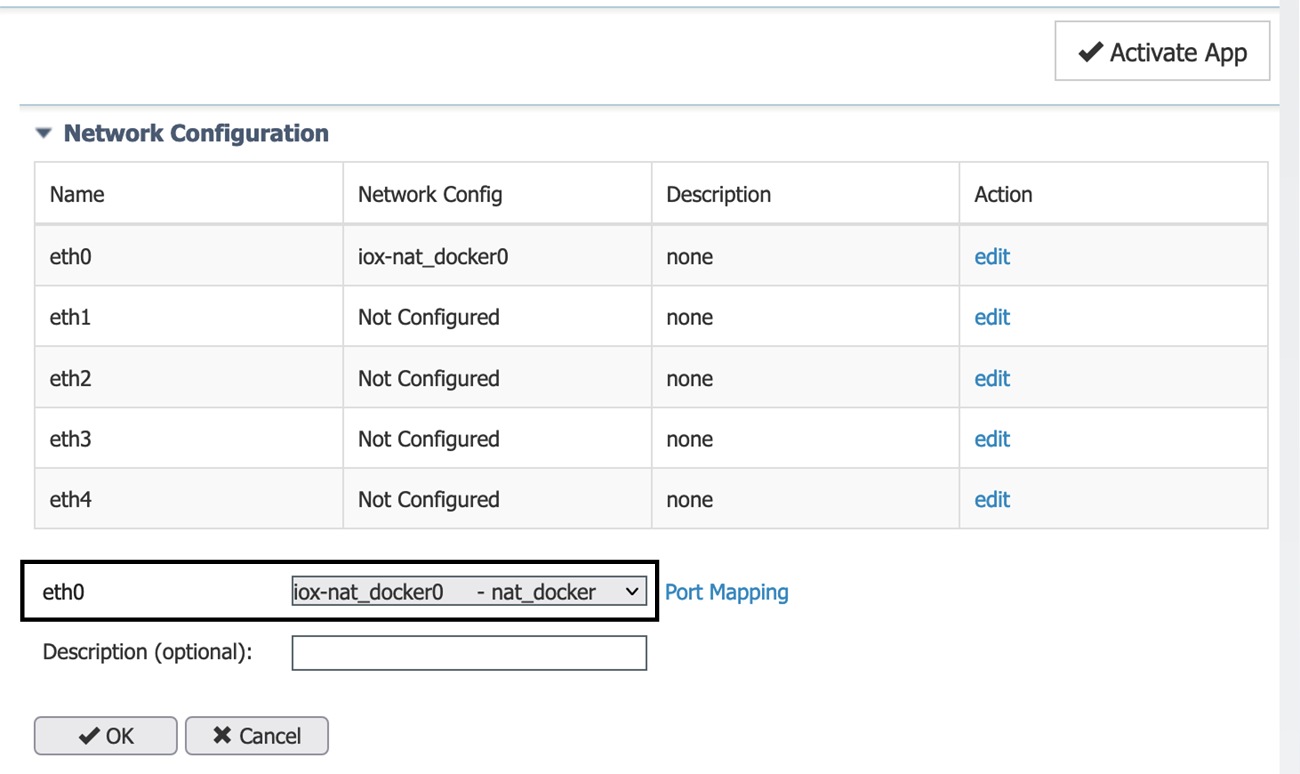The height and width of the screenshot is (774, 1300).
Task: Edit the eth4 interface settings
Action: tap(991, 498)
